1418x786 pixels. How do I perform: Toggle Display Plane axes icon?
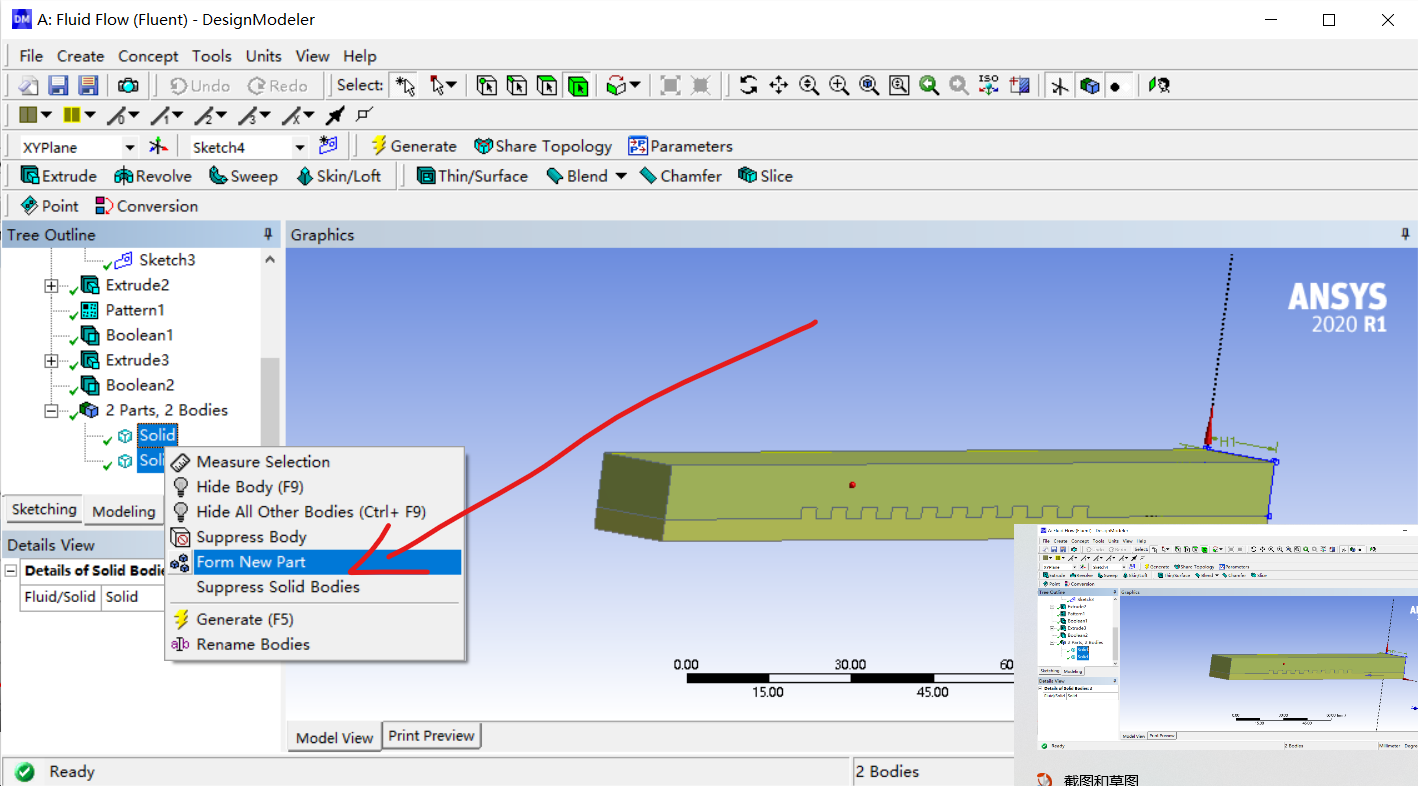click(x=1060, y=86)
